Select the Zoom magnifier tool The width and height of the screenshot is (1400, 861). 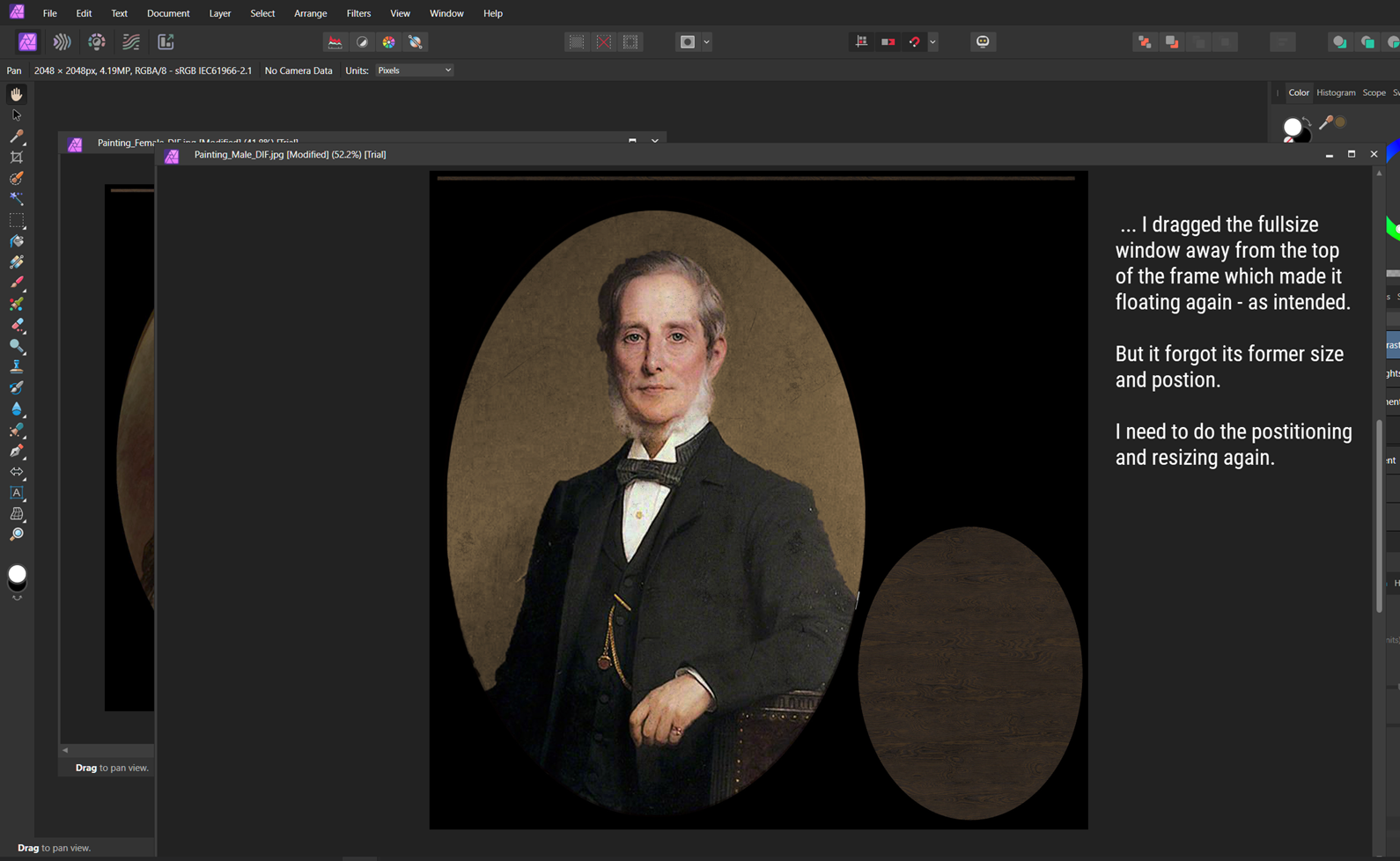[16, 534]
